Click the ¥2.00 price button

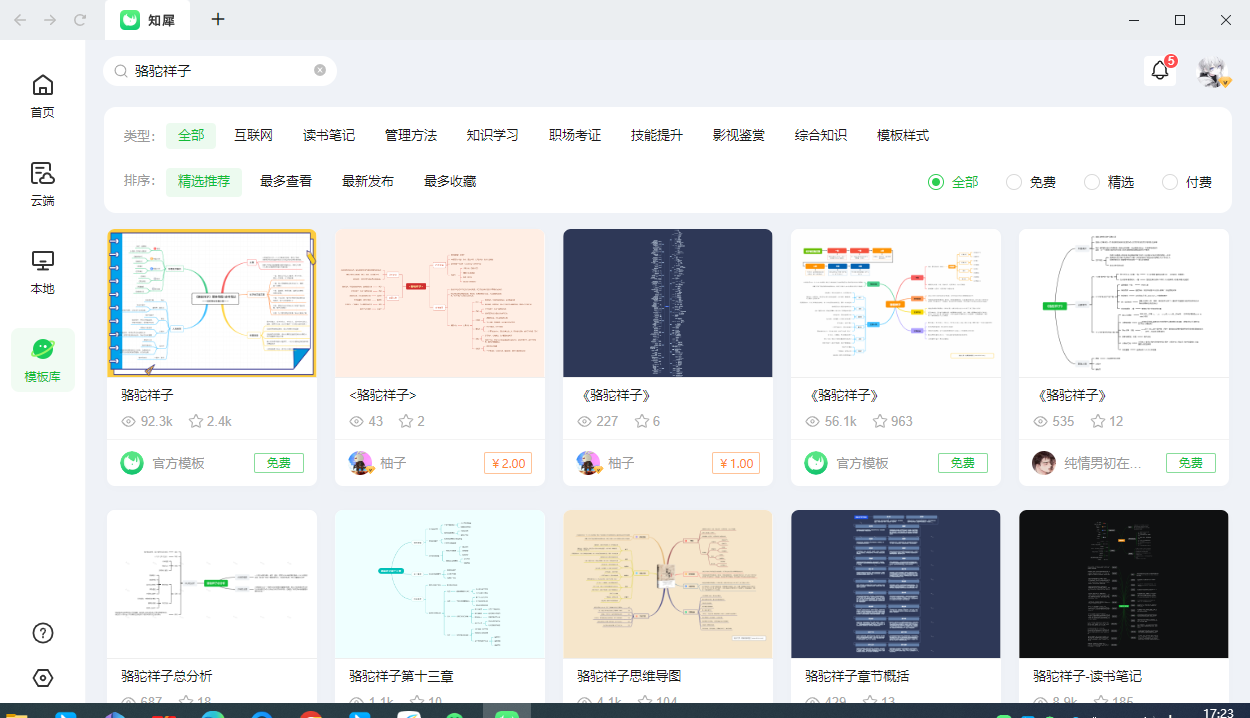(508, 463)
